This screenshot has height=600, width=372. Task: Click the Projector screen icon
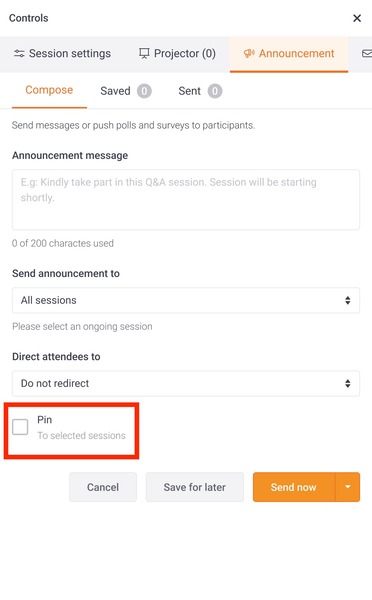click(144, 53)
